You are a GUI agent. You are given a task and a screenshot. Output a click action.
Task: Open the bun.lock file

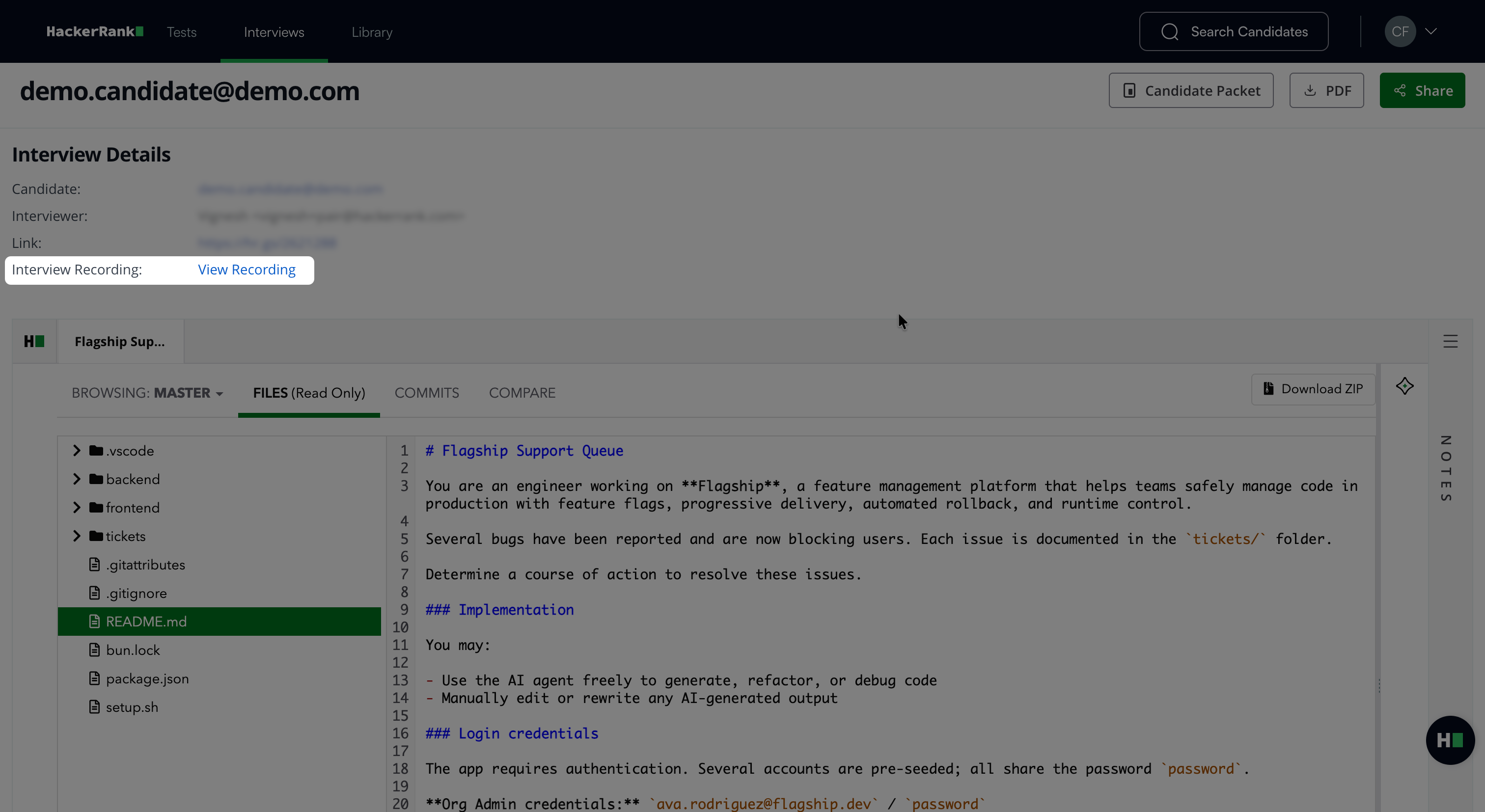[x=133, y=650]
